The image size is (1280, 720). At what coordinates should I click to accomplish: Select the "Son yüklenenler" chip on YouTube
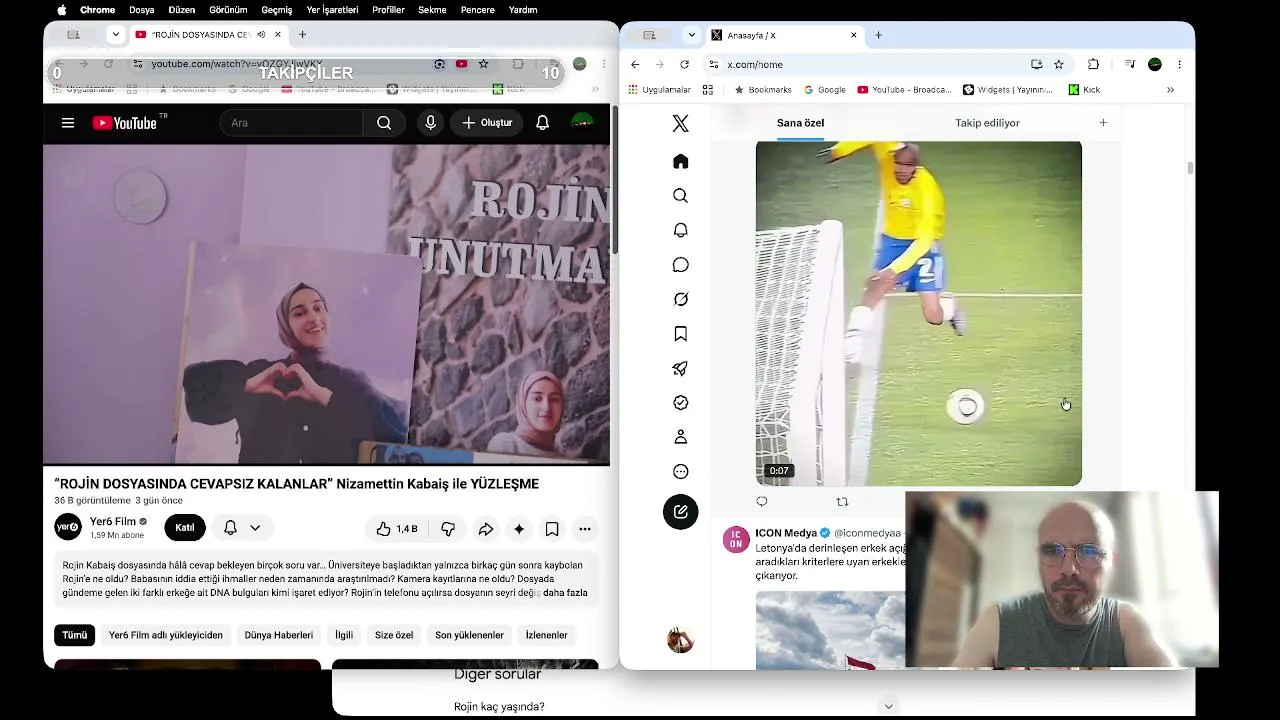(469, 635)
